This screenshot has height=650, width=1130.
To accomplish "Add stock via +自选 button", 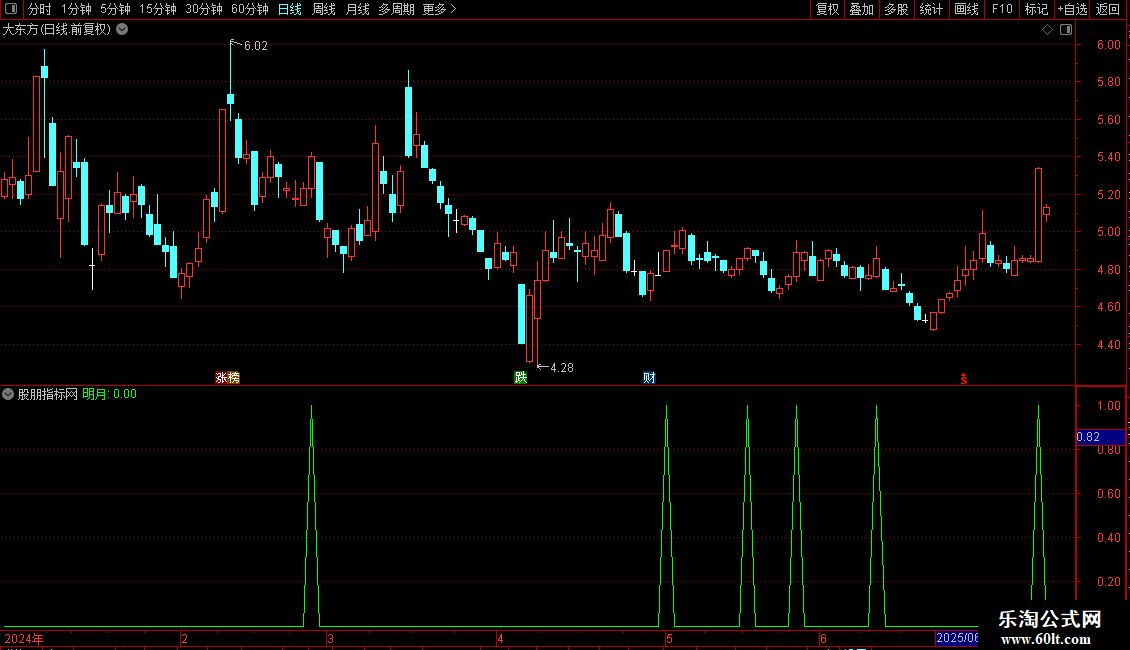I will pyautogui.click(x=1072, y=9).
